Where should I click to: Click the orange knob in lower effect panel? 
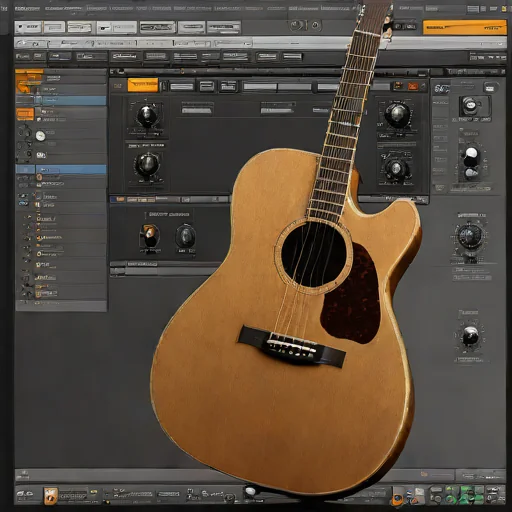pyautogui.click(x=149, y=235)
